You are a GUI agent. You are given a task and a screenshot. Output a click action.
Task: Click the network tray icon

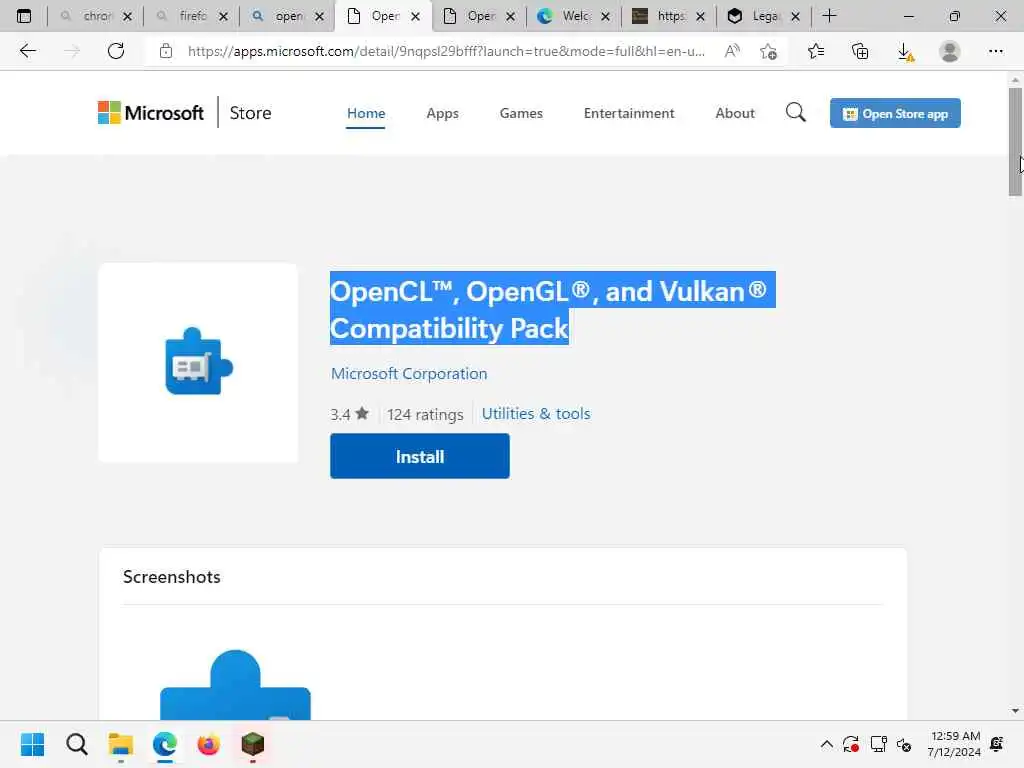click(x=878, y=744)
